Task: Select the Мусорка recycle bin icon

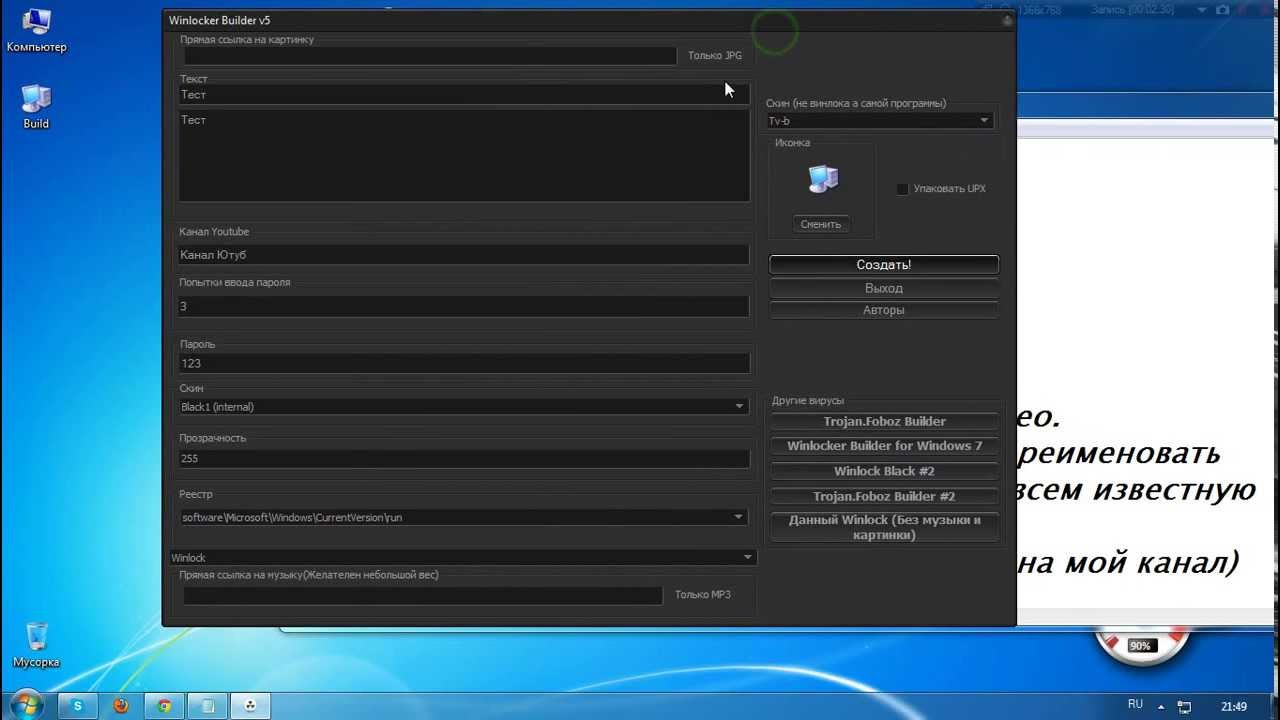Action: pos(36,645)
